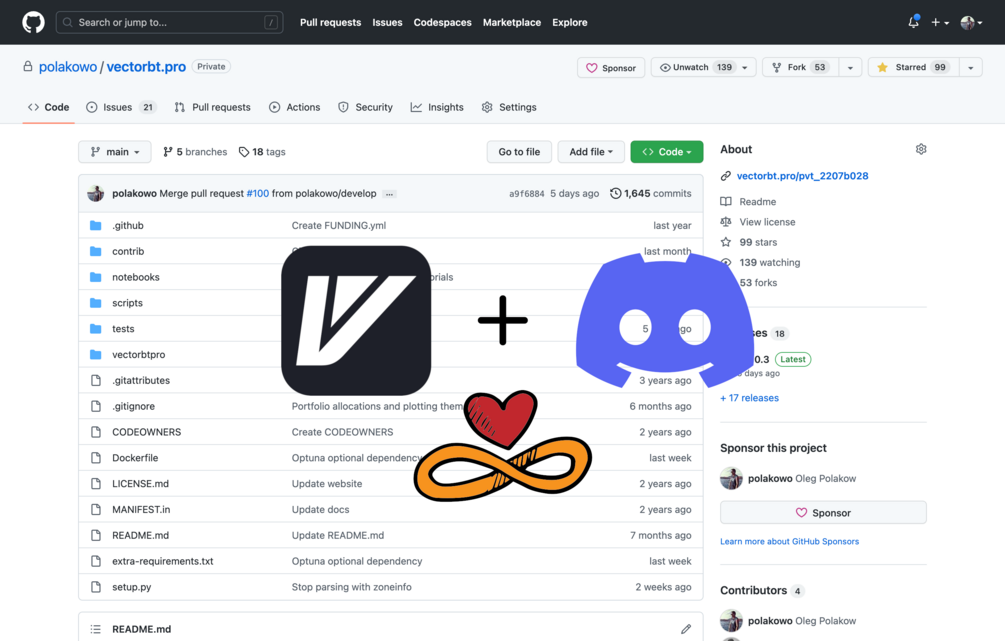The width and height of the screenshot is (1005, 641).
Task: Expand the star lists dropdown arrow
Action: pyautogui.click(x=970, y=67)
